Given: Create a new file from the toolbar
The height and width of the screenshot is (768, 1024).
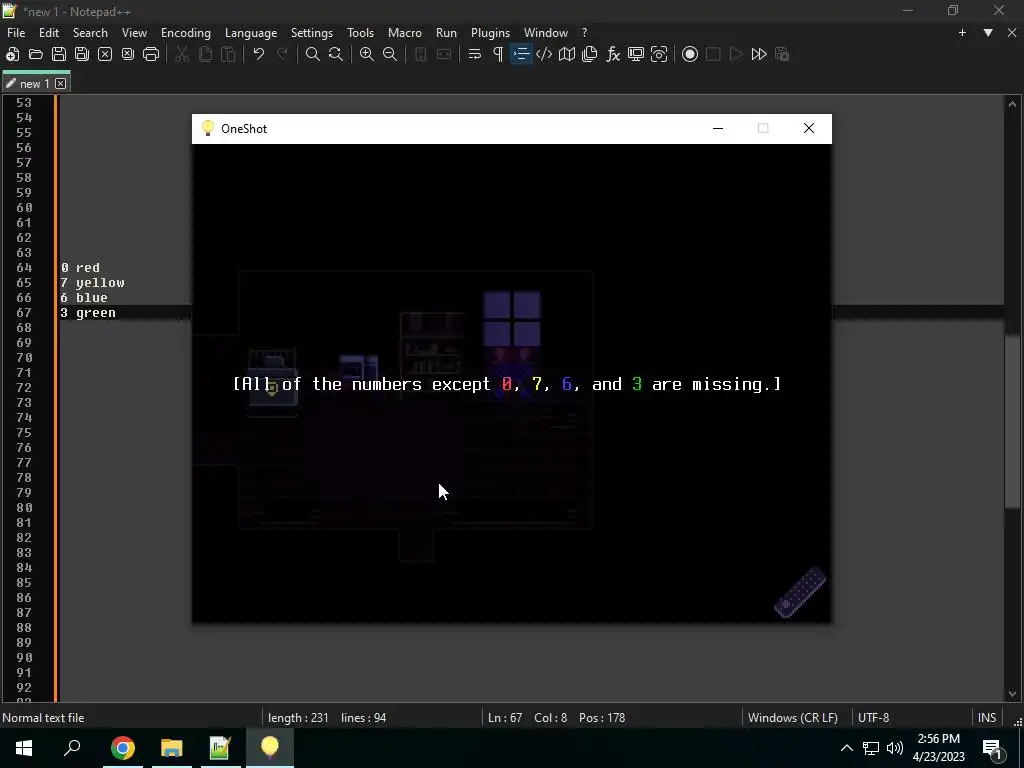Looking at the screenshot, I should click(12, 54).
